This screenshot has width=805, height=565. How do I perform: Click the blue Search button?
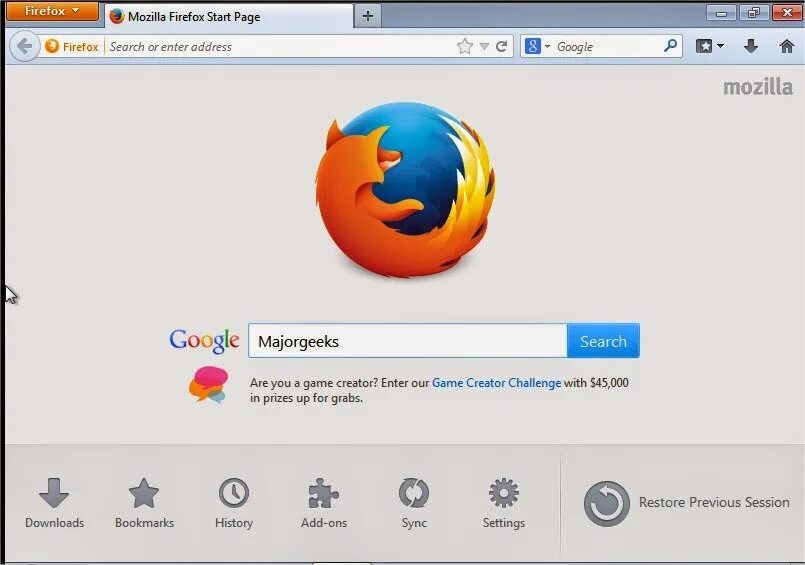[603, 341]
